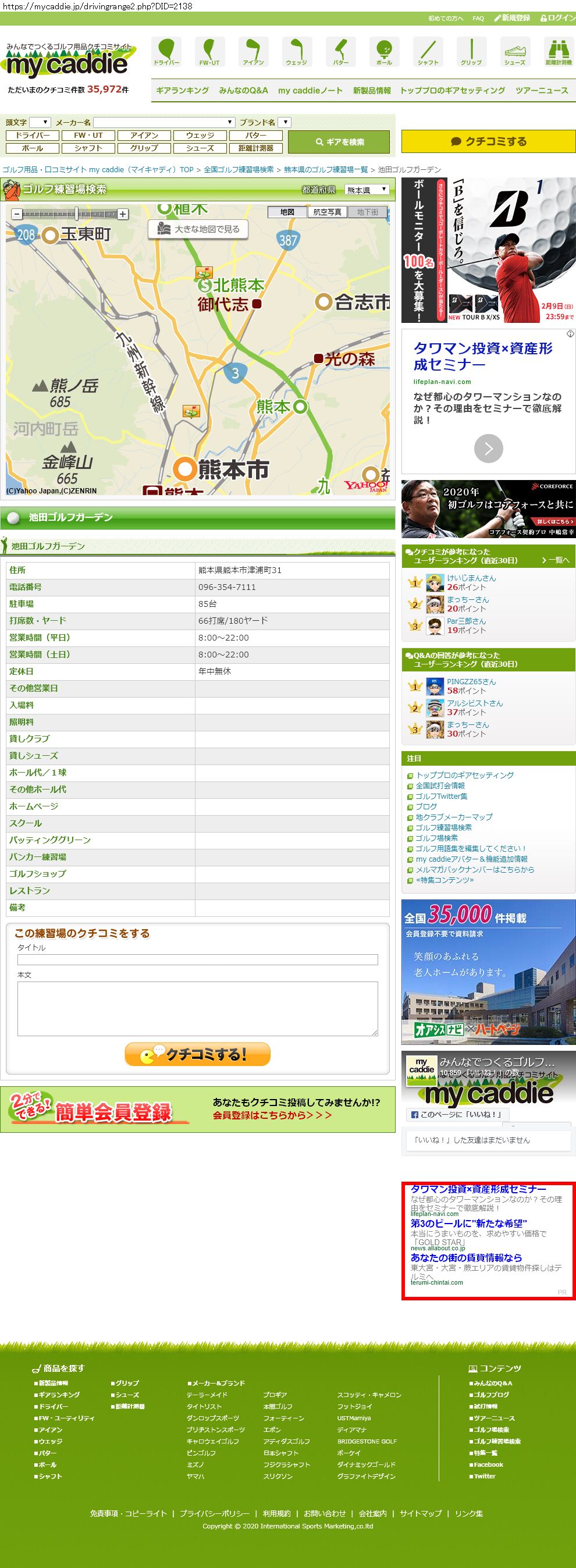Switch map to 地図 view mode
This screenshot has width=576, height=1568.
click(287, 212)
